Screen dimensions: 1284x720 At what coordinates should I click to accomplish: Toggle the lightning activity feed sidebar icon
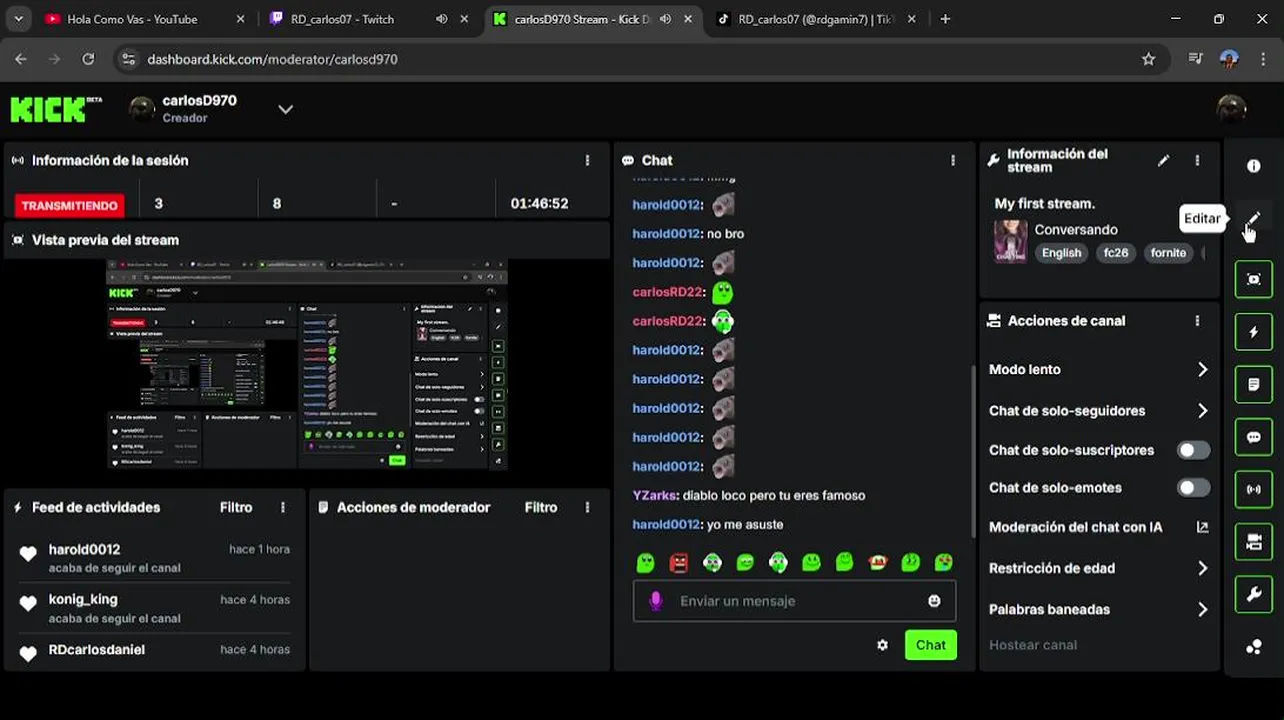1253,332
